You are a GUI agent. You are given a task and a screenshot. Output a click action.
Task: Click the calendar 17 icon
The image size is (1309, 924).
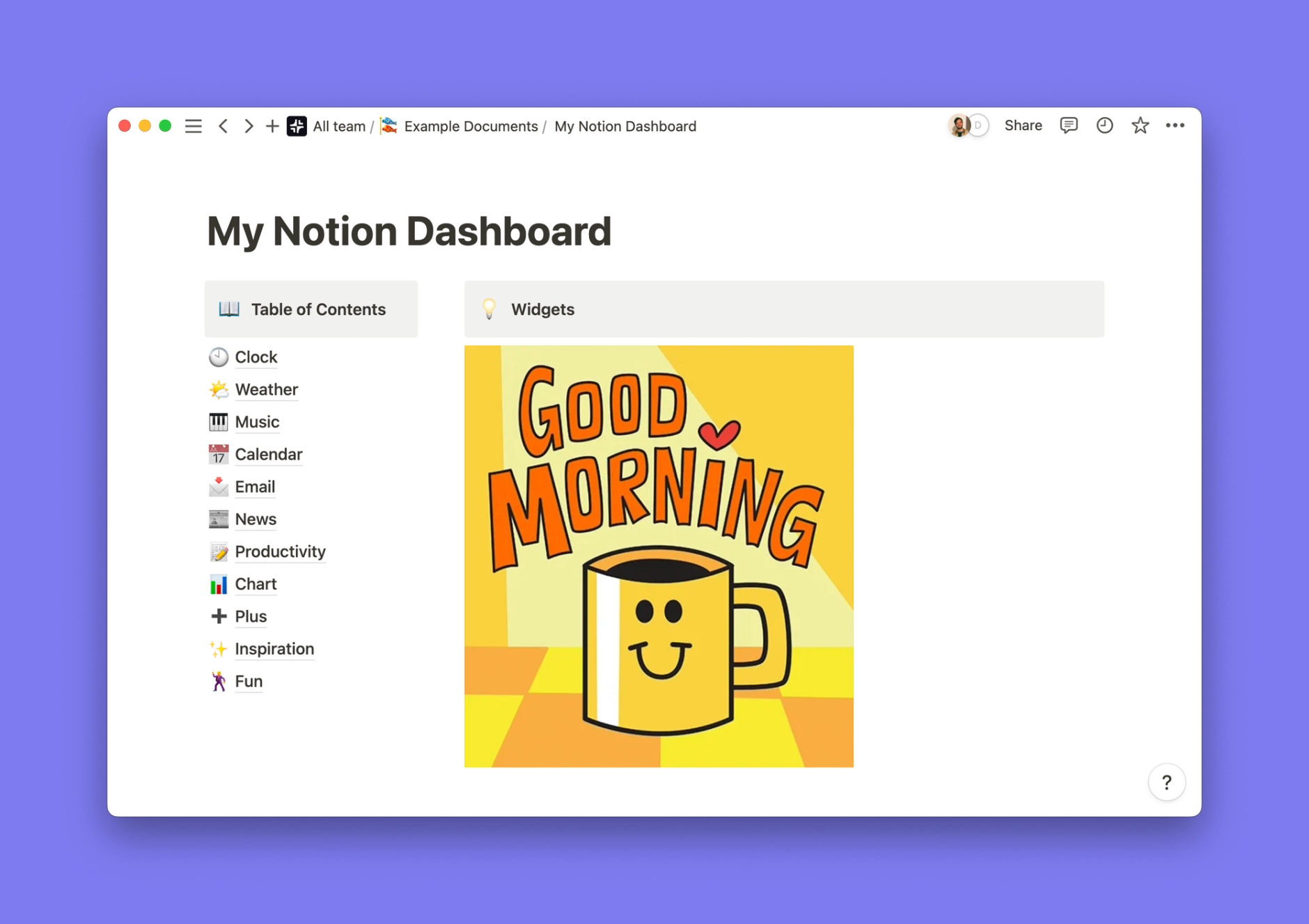[219, 454]
